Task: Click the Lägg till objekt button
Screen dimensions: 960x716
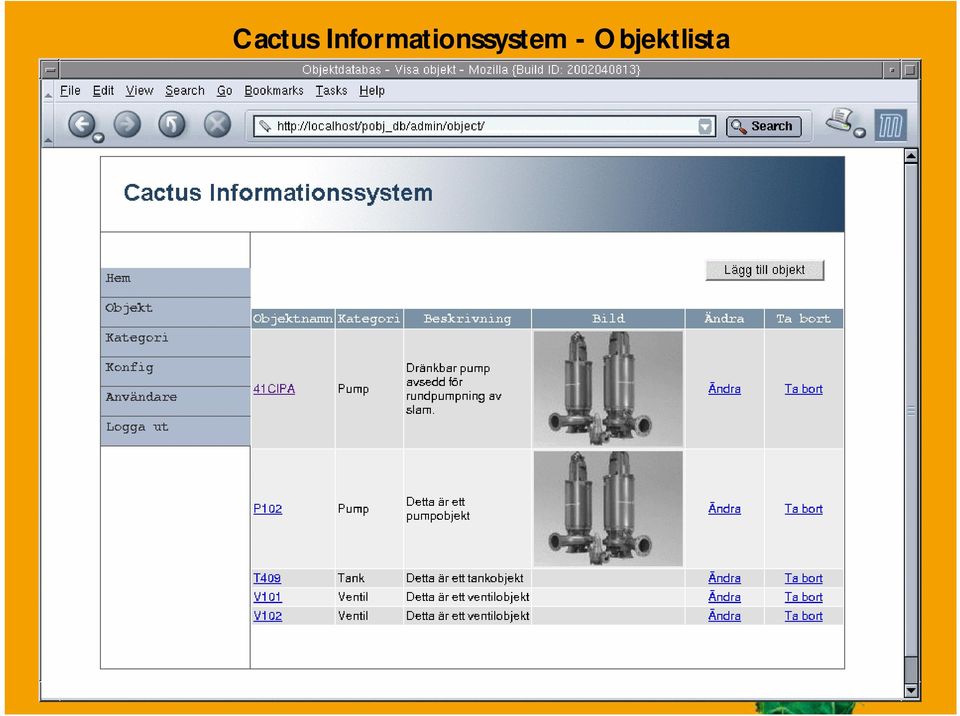Action: pyautogui.click(x=764, y=270)
